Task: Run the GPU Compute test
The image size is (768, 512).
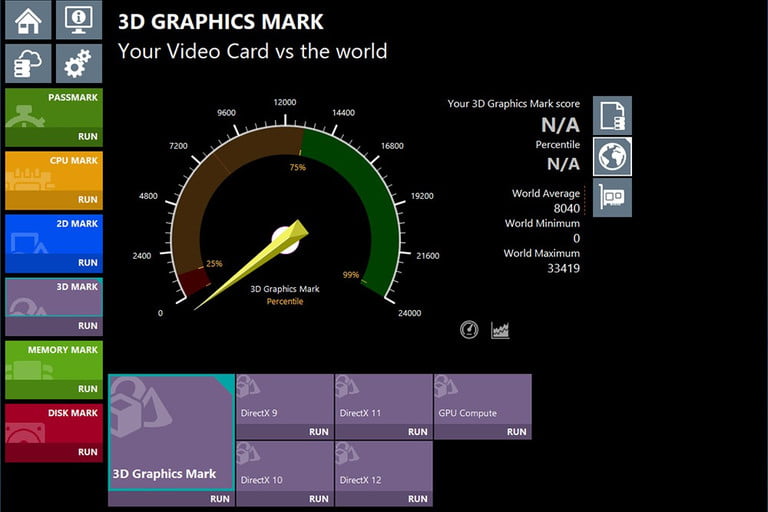Action: click(x=483, y=432)
